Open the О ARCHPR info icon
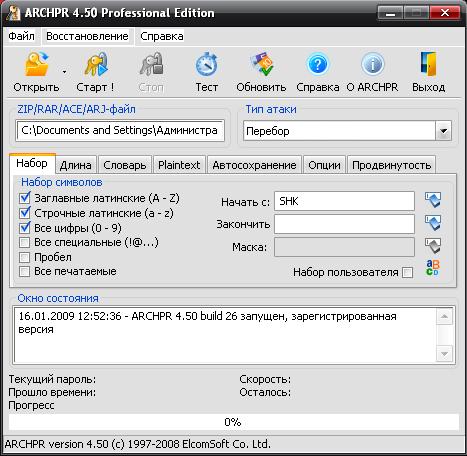The width and height of the screenshot is (467, 456). pos(372,64)
